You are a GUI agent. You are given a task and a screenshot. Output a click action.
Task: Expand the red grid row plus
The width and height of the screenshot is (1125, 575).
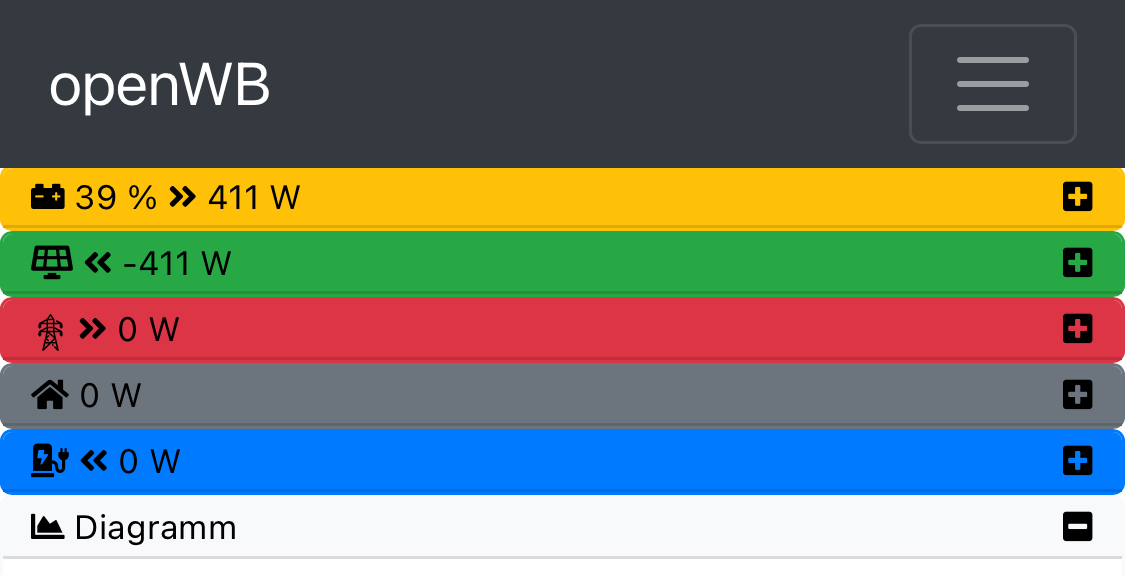(1077, 329)
